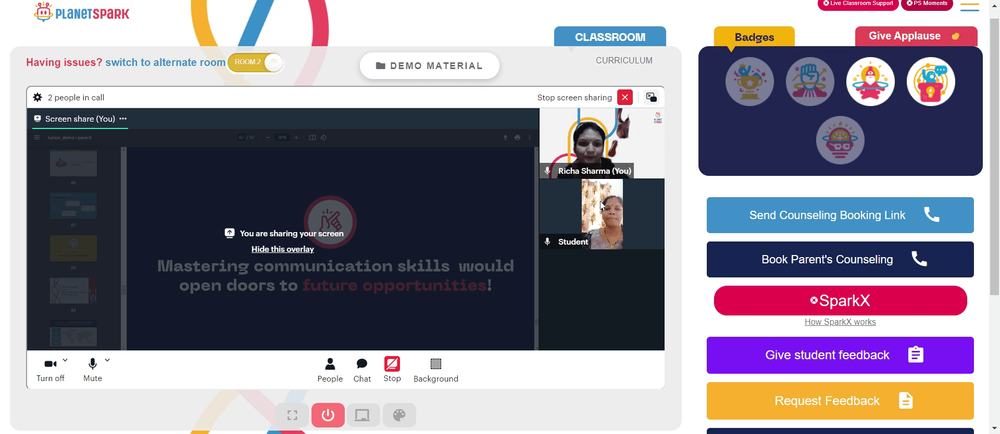Select the Student video tile
The image size is (1000, 434).
click(x=602, y=214)
